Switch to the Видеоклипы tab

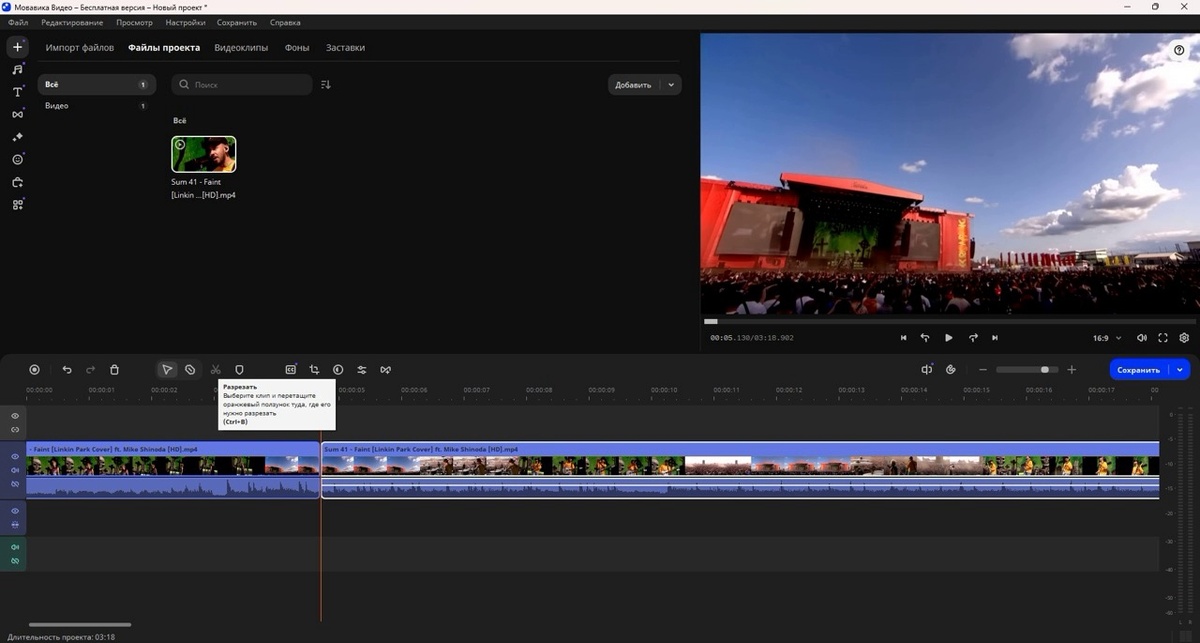pos(241,48)
